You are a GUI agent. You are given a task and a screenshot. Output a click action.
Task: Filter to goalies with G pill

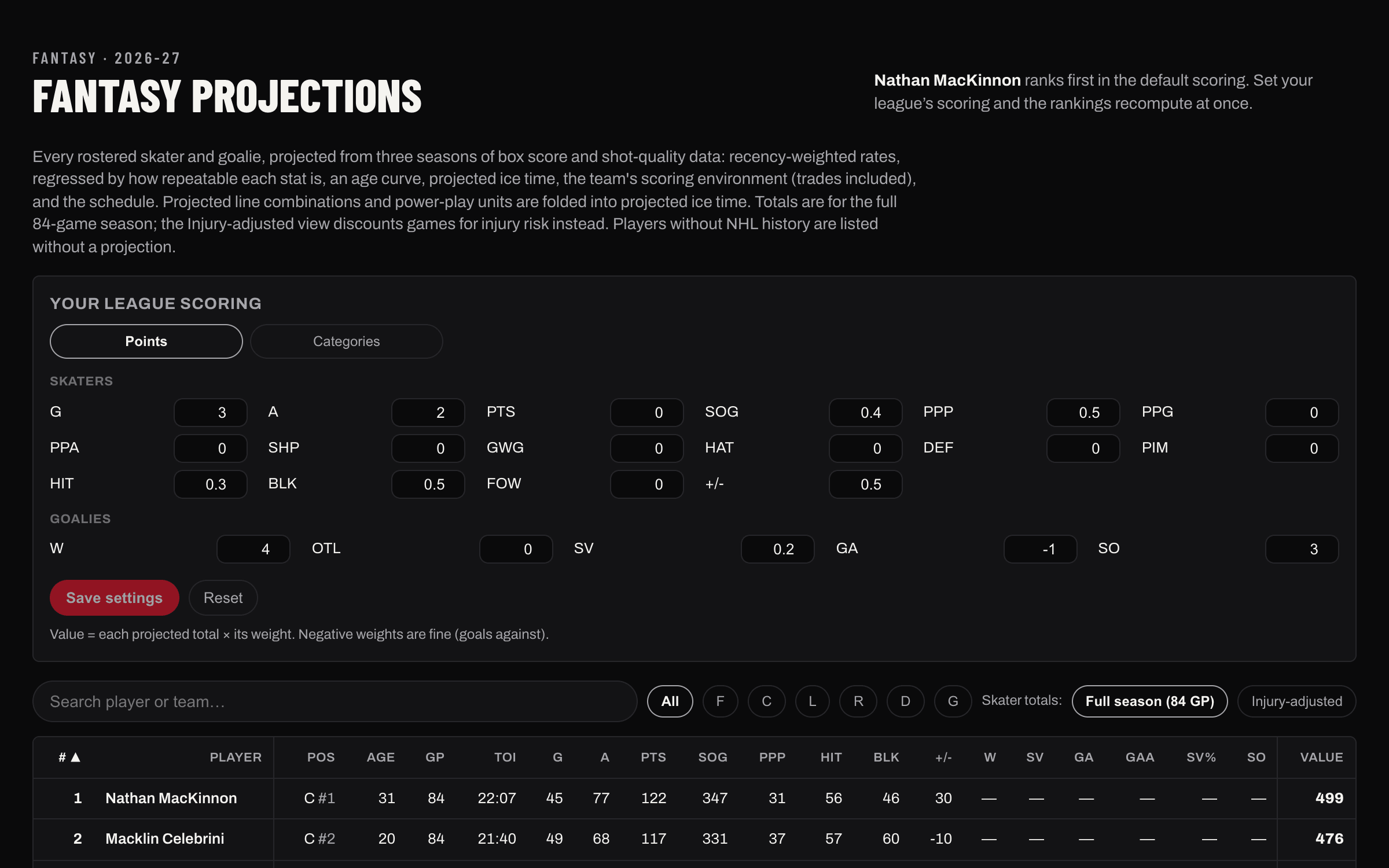[953, 701]
